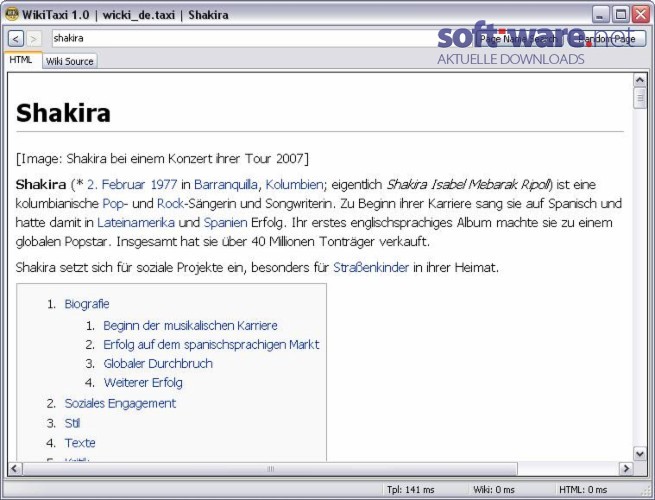Image resolution: width=655 pixels, height=500 pixels.
Task: Switch to the Wiki Source tab
Action: (69, 61)
